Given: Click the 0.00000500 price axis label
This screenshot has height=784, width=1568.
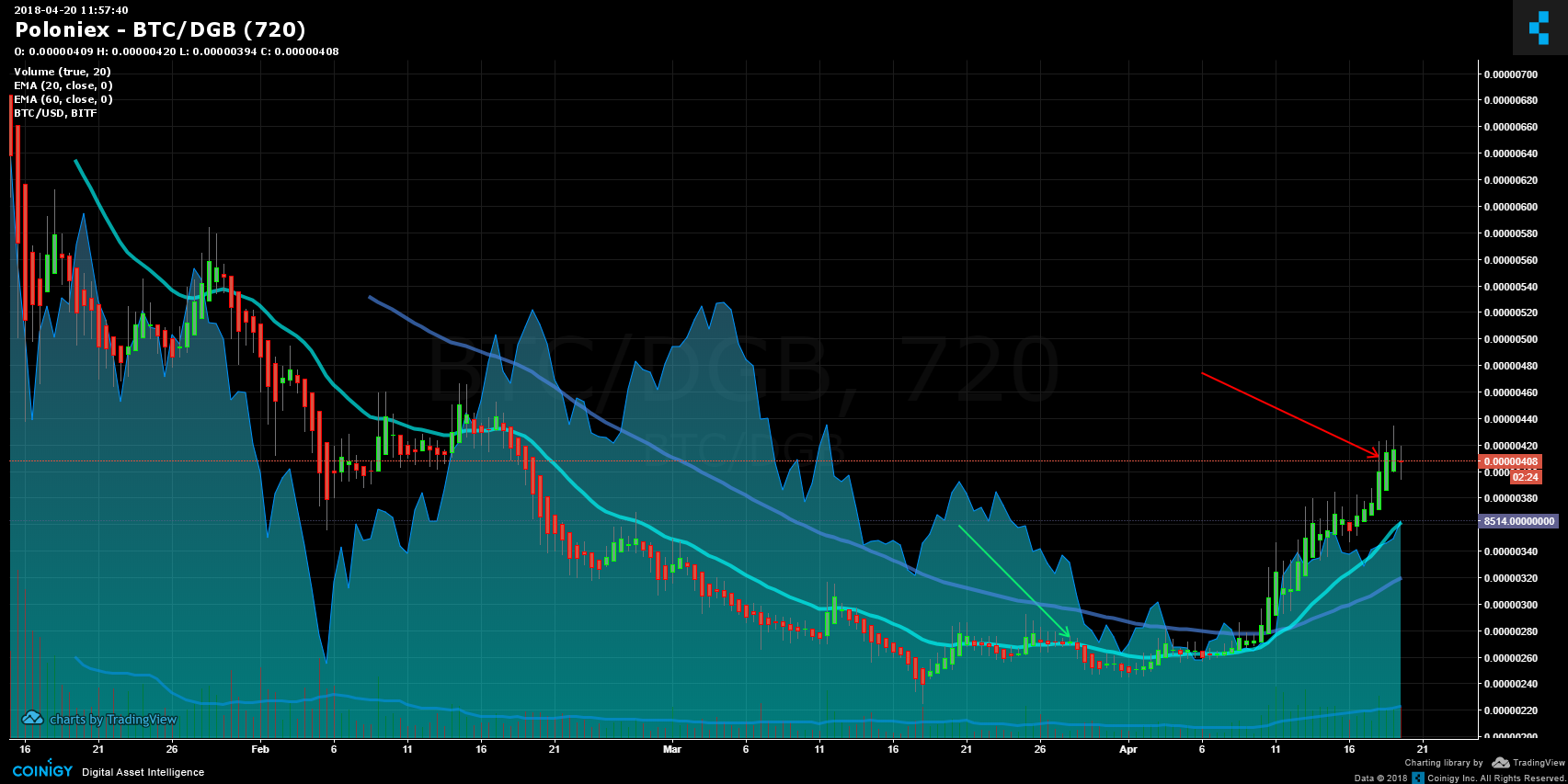Looking at the screenshot, I should coord(1510,339).
